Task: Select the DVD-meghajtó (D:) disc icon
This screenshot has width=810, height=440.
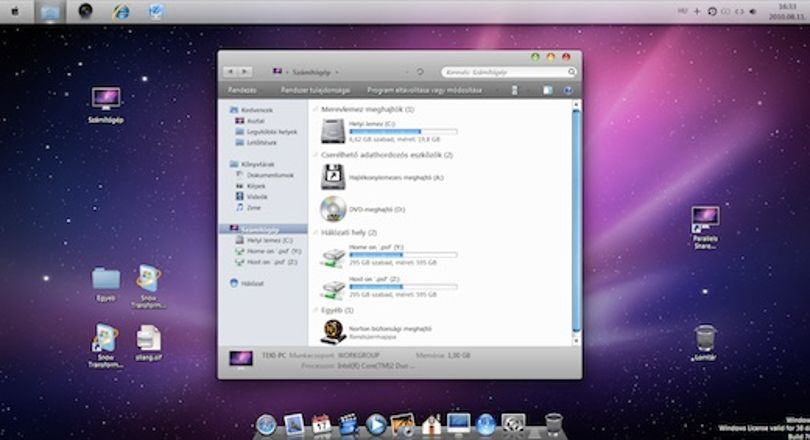Action: (x=333, y=209)
